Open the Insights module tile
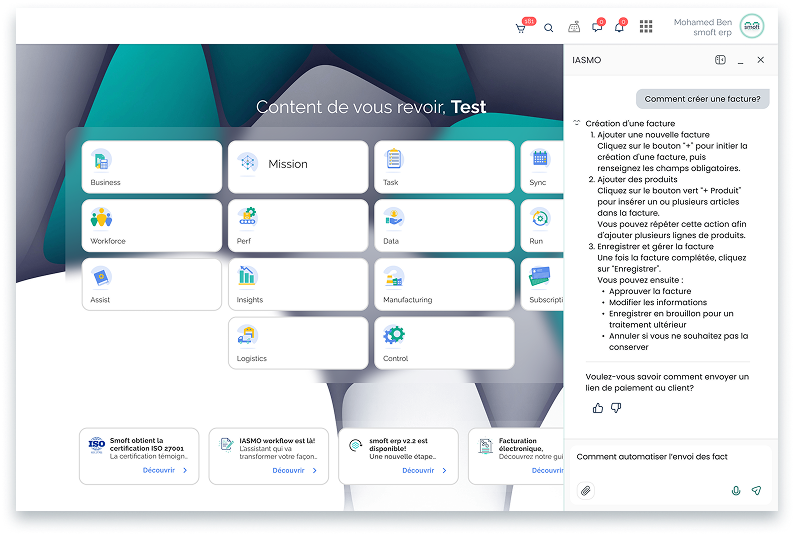The image size is (794, 535). 298,284
